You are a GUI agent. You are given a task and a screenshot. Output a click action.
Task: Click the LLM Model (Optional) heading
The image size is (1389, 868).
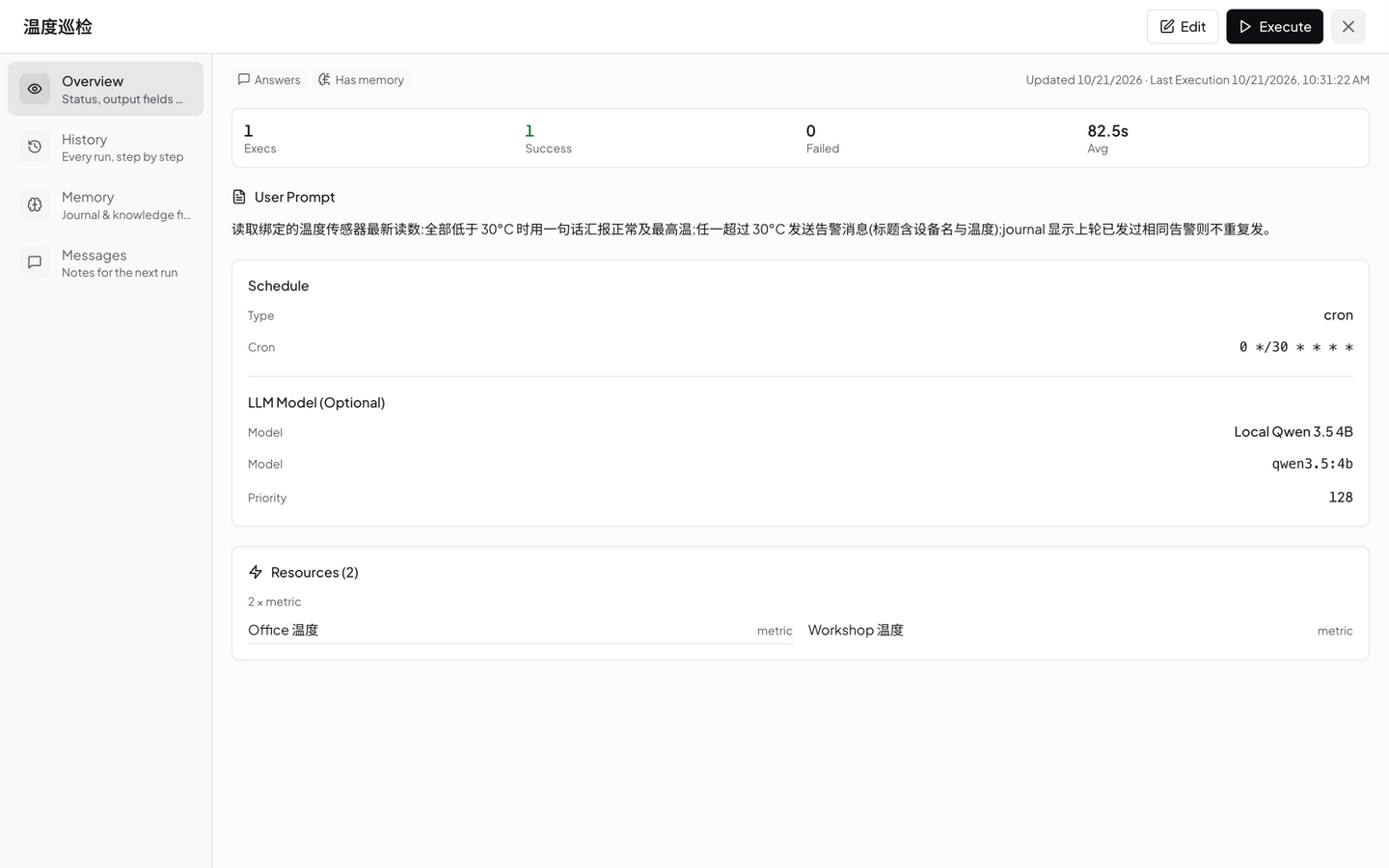point(316,402)
